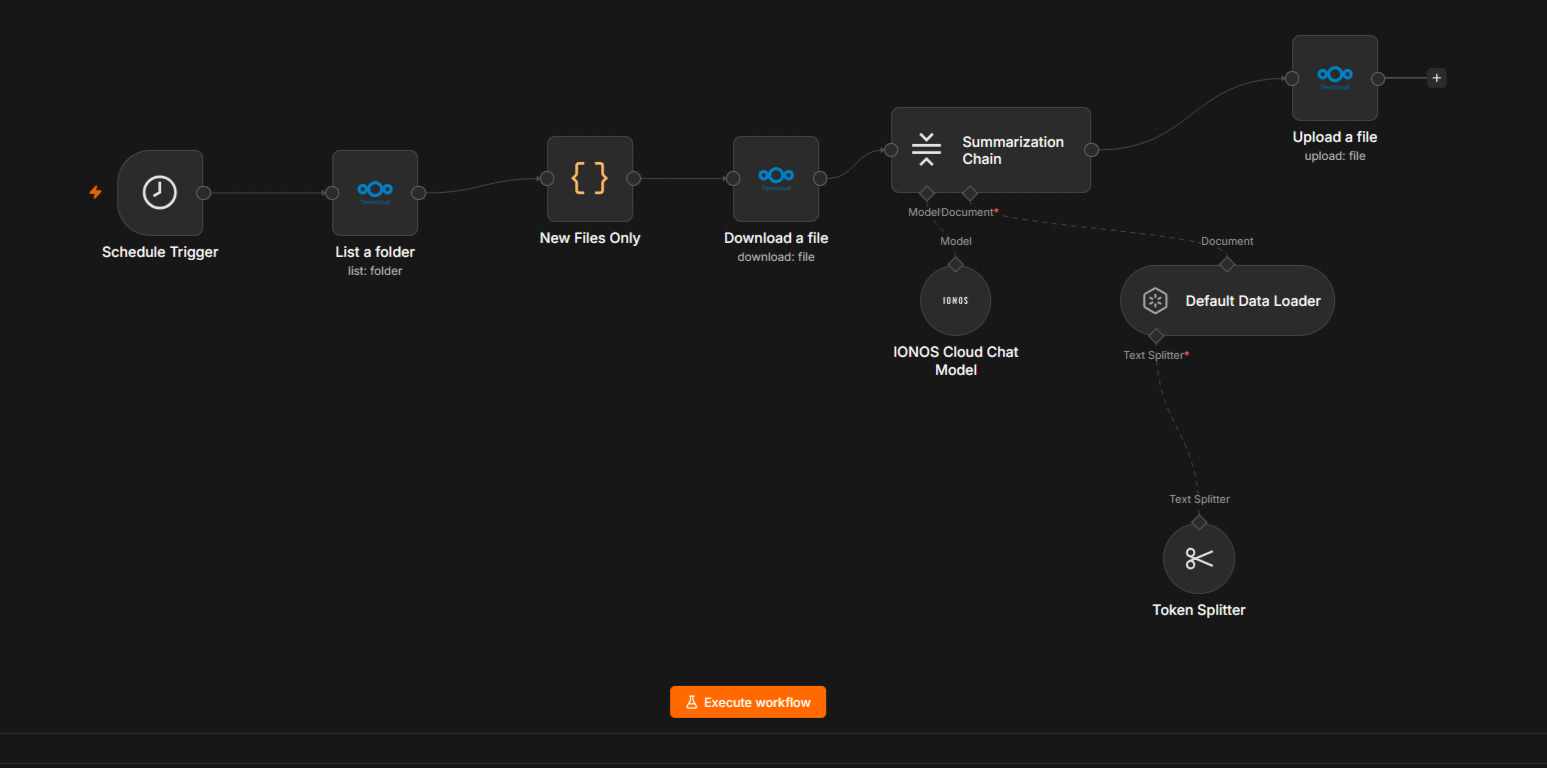Image resolution: width=1547 pixels, height=768 pixels.
Task: Click the IONOS model top diamond connector
Action: pos(955,264)
